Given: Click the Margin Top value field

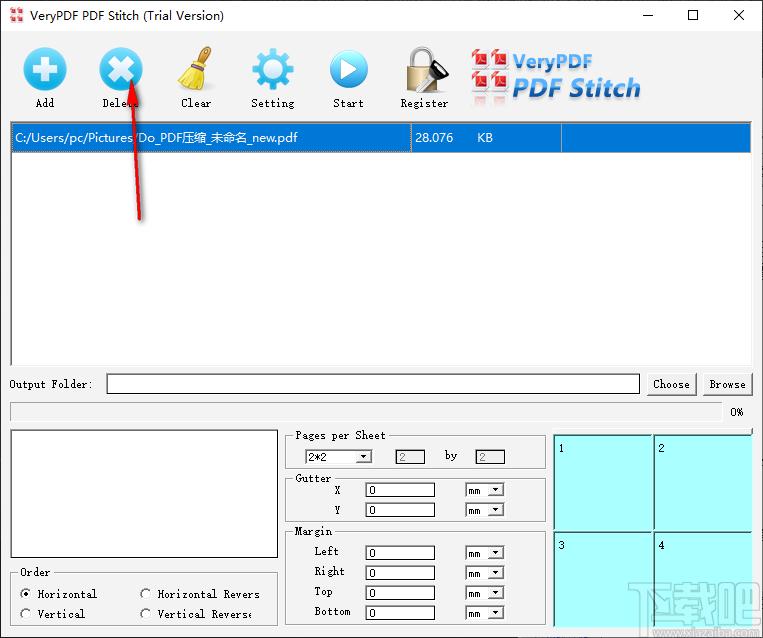Looking at the screenshot, I should 400,592.
